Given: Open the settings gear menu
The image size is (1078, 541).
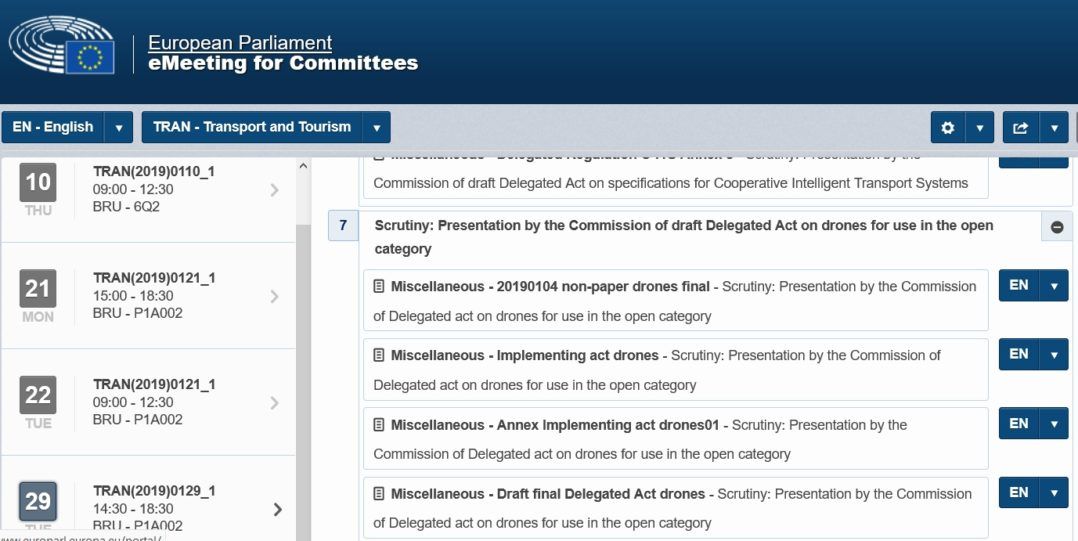Looking at the screenshot, I should [x=947, y=128].
